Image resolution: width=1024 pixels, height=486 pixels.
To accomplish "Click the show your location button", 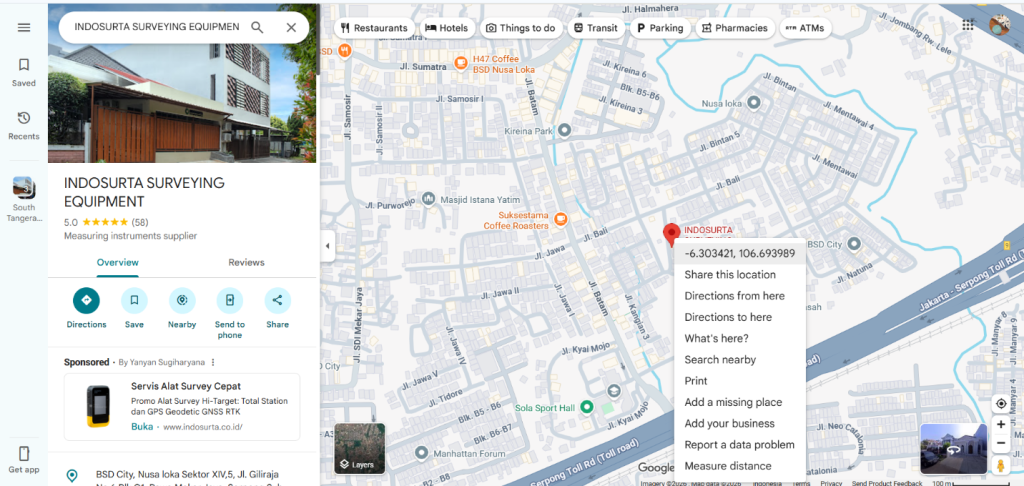I will point(1000,404).
